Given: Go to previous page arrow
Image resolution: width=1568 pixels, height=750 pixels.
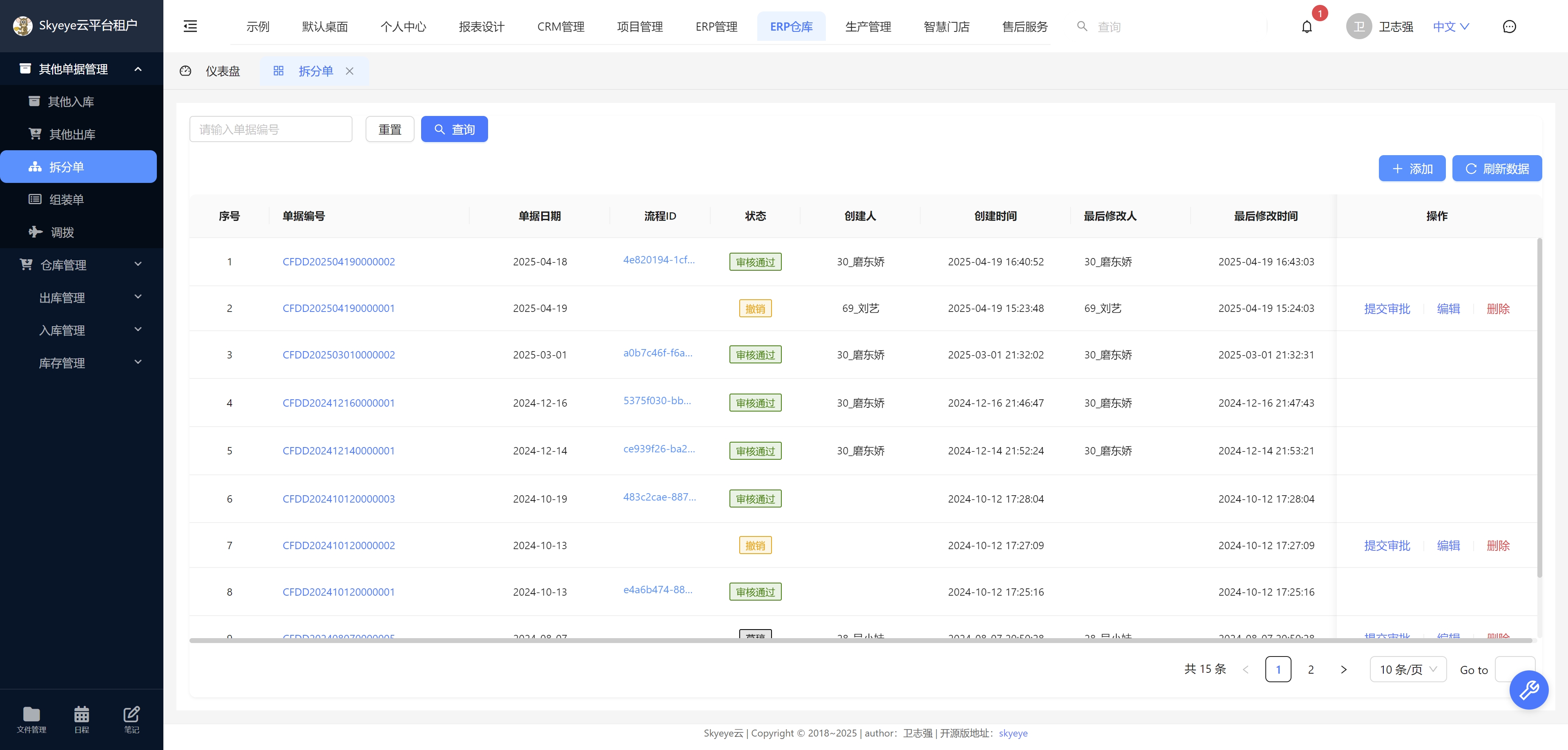Looking at the screenshot, I should pos(1245,670).
